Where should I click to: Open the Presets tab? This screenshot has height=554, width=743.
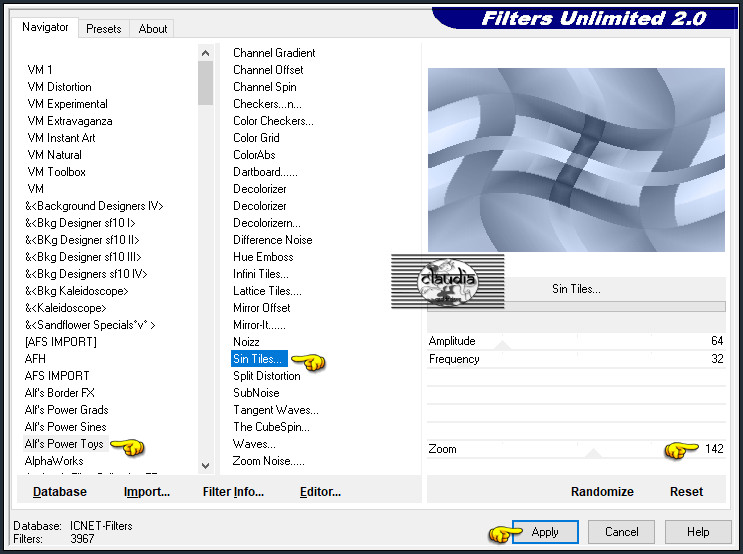[x=104, y=29]
